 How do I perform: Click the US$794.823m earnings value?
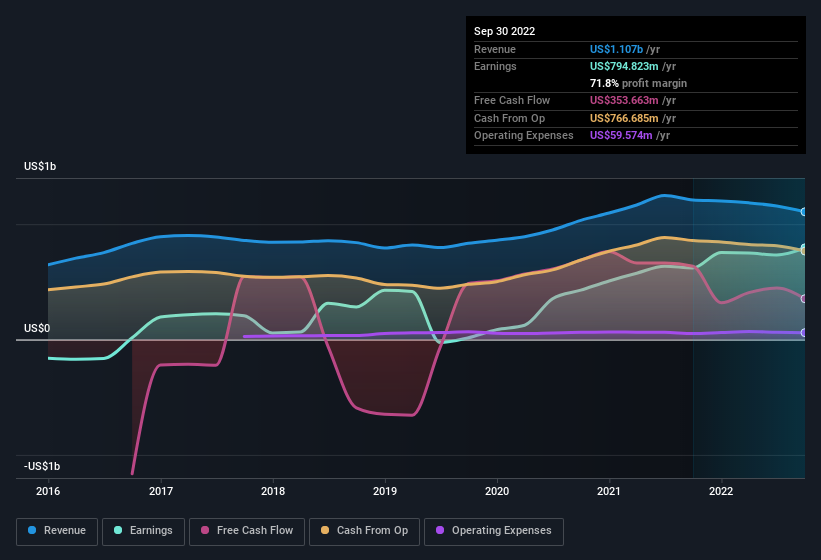pos(624,66)
